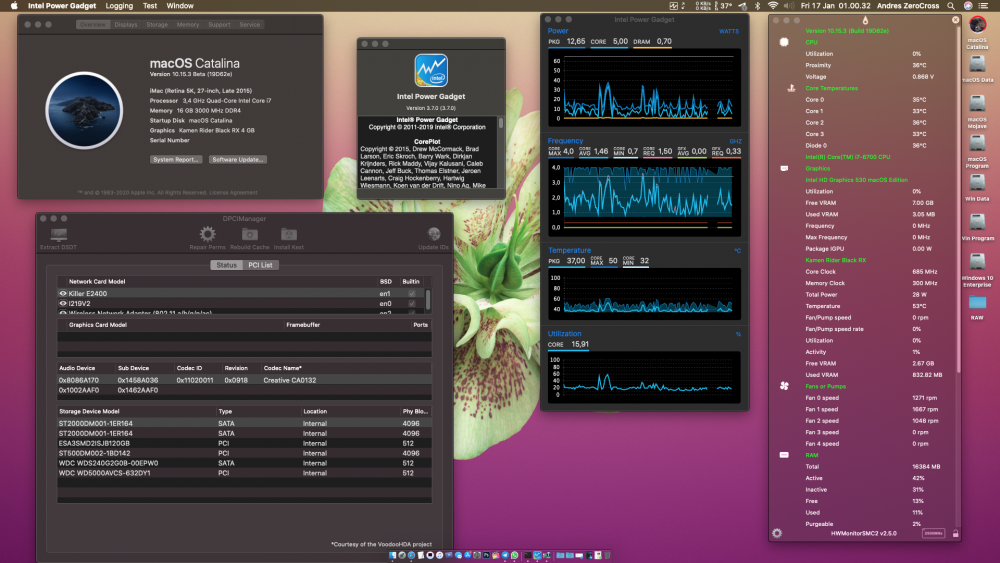This screenshot has width=1000, height=563.
Task: Open the Intel Power Gadget application menu
Action: click(62, 6)
